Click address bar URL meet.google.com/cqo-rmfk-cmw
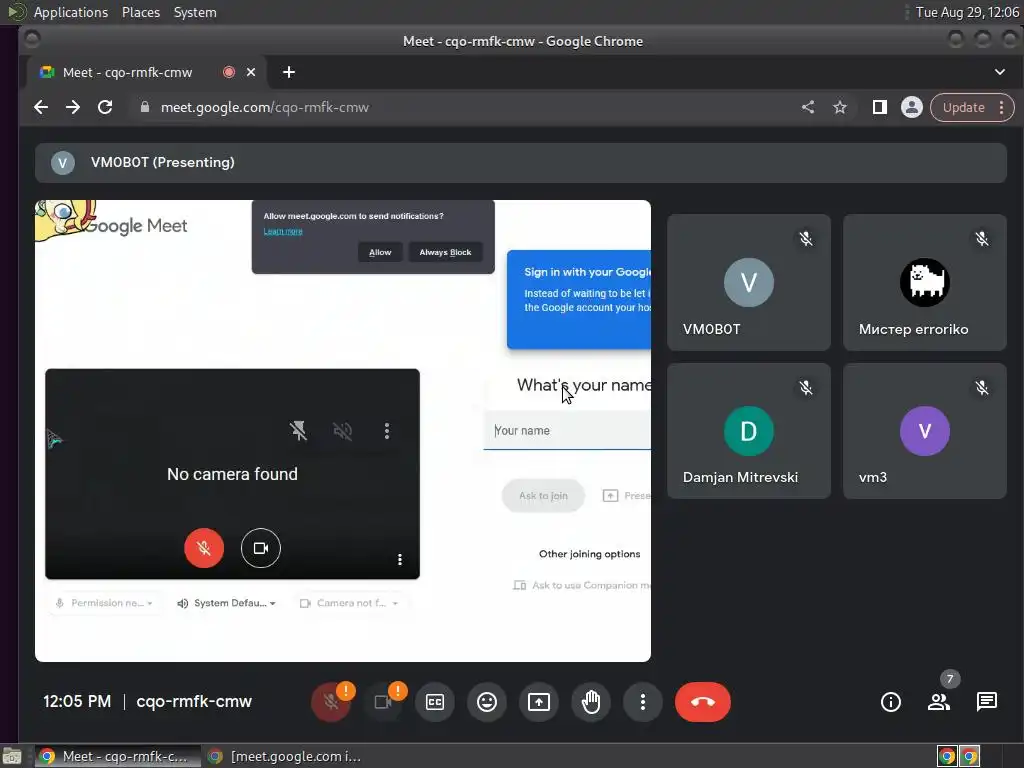This screenshot has width=1024, height=768. click(264, 107)
